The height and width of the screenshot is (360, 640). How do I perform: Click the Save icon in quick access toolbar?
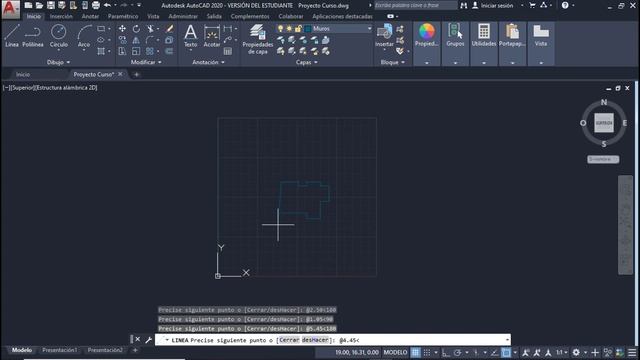point(51,5)
